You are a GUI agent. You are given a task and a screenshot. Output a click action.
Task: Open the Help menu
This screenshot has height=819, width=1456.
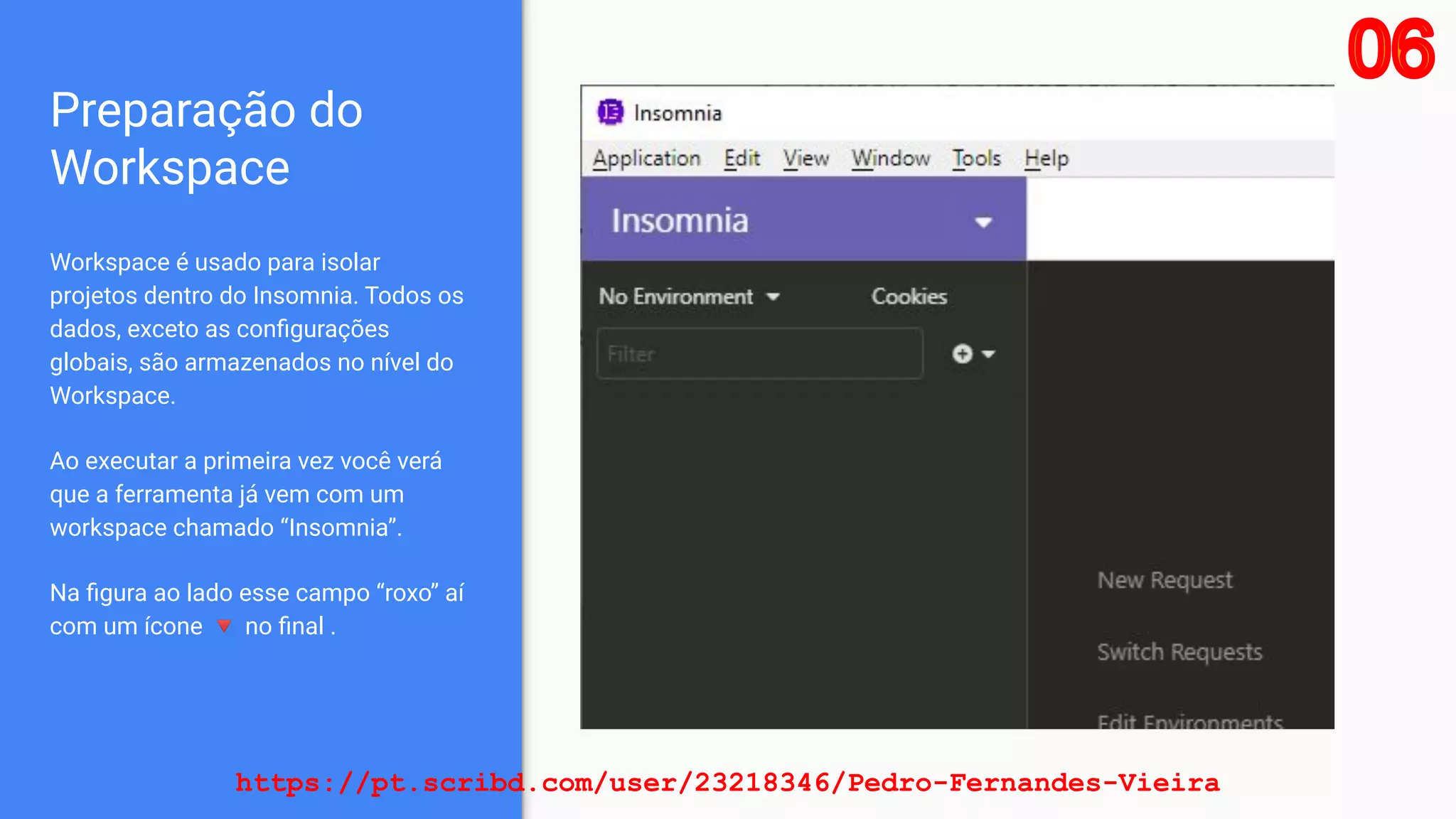pos(1046,159)
